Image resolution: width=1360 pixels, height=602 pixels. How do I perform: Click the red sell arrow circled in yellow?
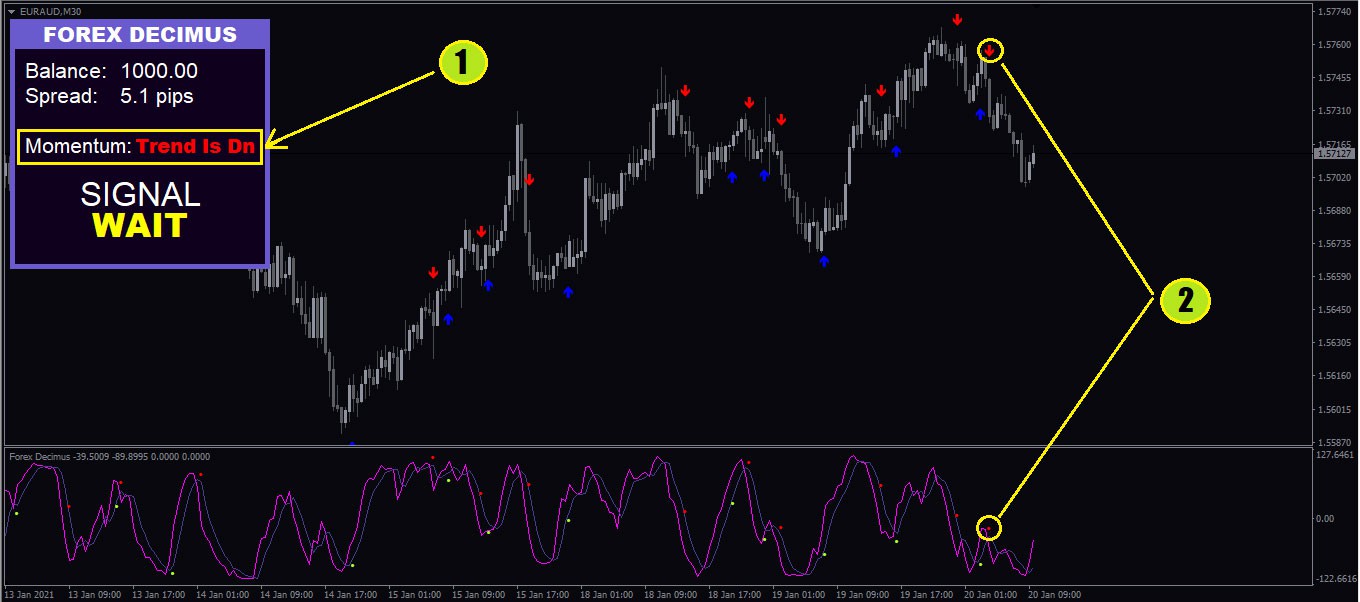click(989, 50)
